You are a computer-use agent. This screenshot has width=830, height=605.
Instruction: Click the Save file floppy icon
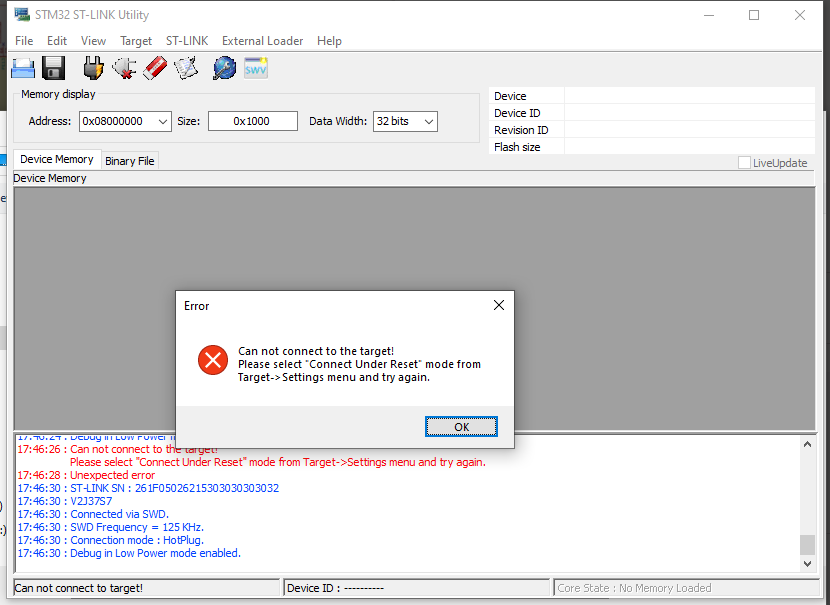click(53, 68)
